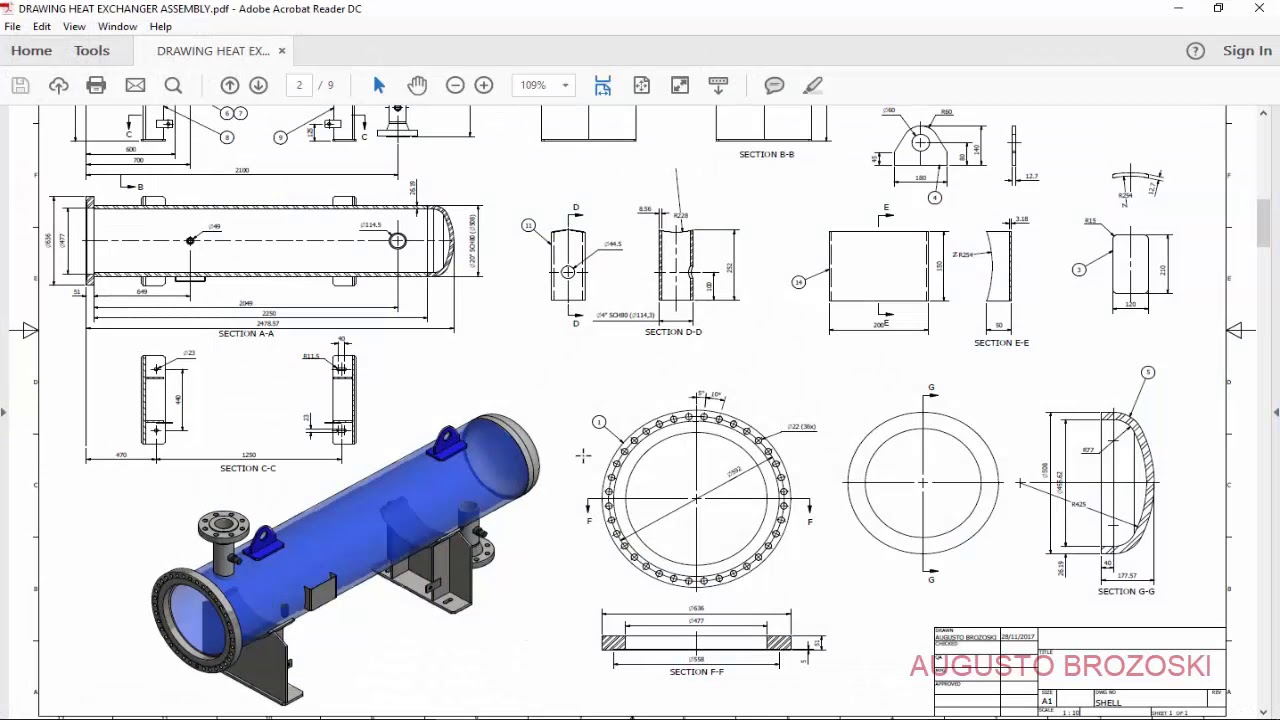Screen dimensions: 1280x720
Task: Click the SECTION A-A label
Action: pyautogui.click(x=246, y=334)
